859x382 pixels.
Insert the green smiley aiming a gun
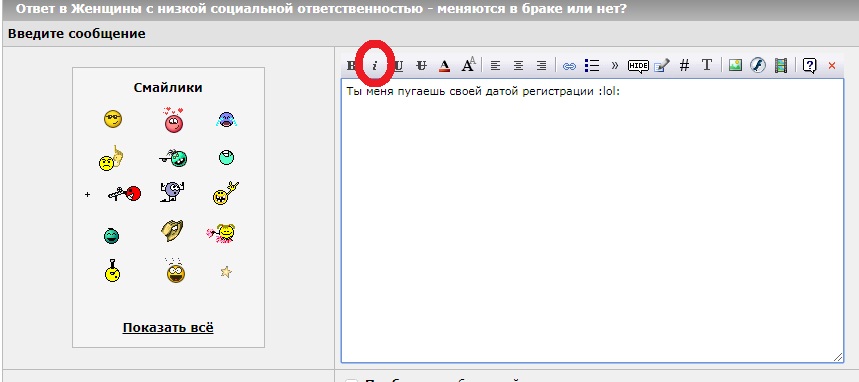click(x=174, y=158)
